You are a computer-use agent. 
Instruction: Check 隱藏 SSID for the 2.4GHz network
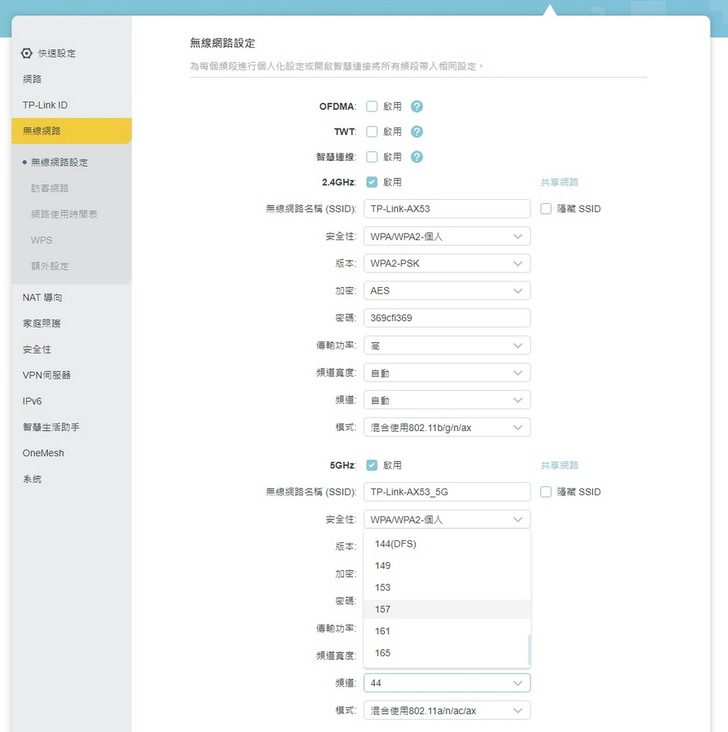[x=546, y=209]
